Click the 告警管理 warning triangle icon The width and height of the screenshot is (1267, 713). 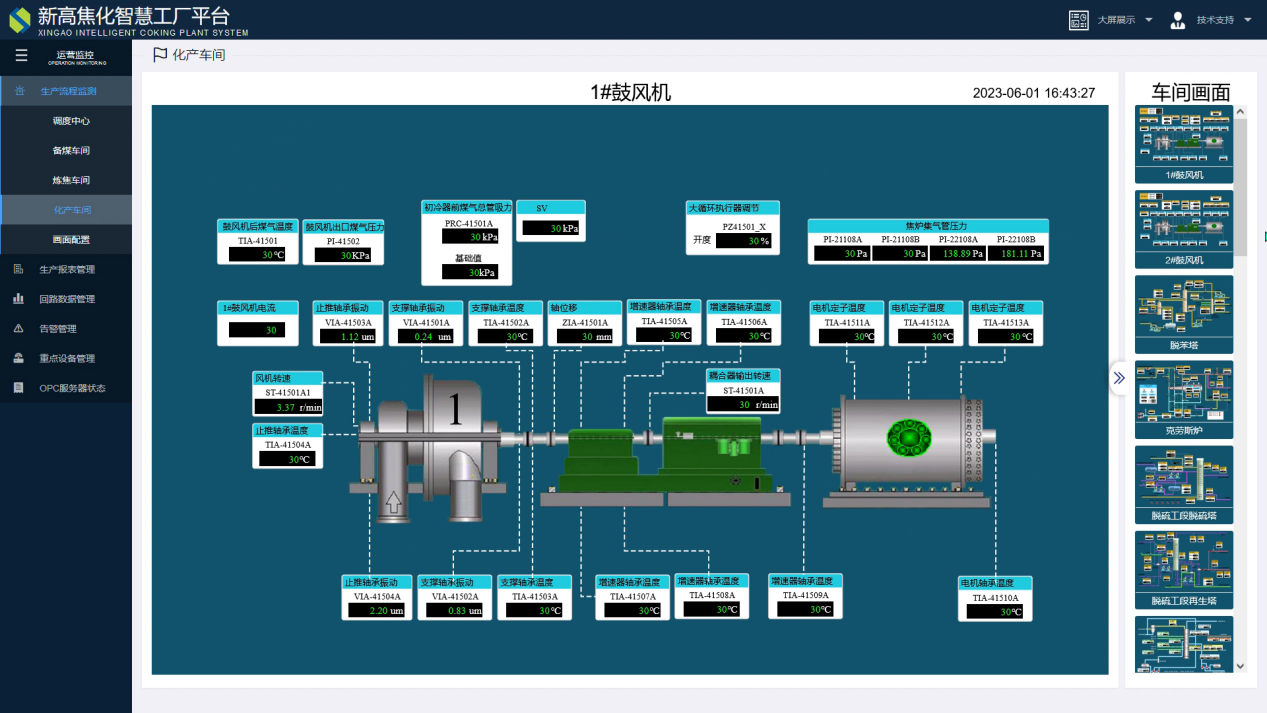(18, 329)
